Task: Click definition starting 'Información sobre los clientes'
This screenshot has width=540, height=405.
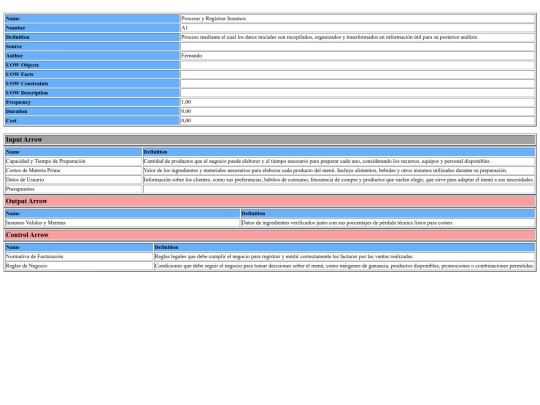Action: point(339,180)
